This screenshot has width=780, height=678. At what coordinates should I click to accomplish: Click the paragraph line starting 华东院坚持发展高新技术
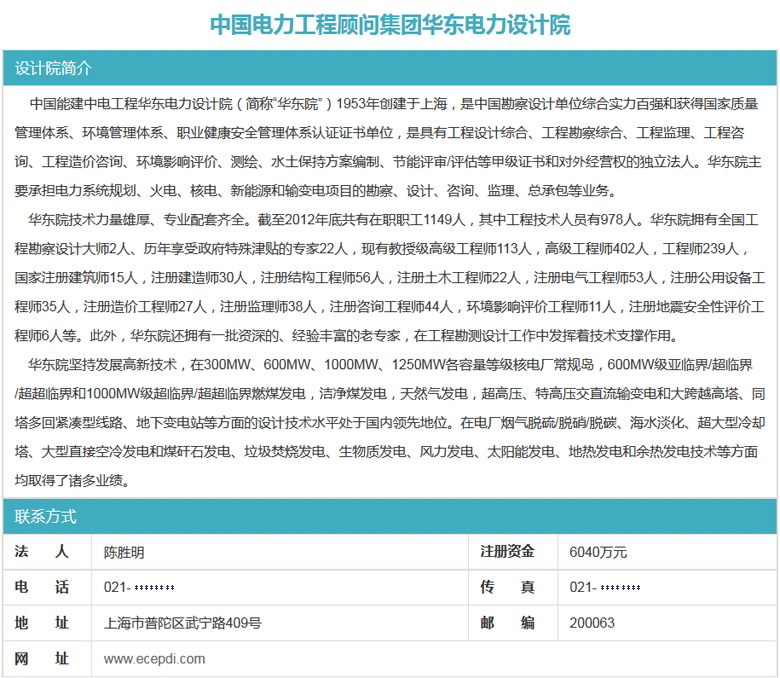click(390, 365)
